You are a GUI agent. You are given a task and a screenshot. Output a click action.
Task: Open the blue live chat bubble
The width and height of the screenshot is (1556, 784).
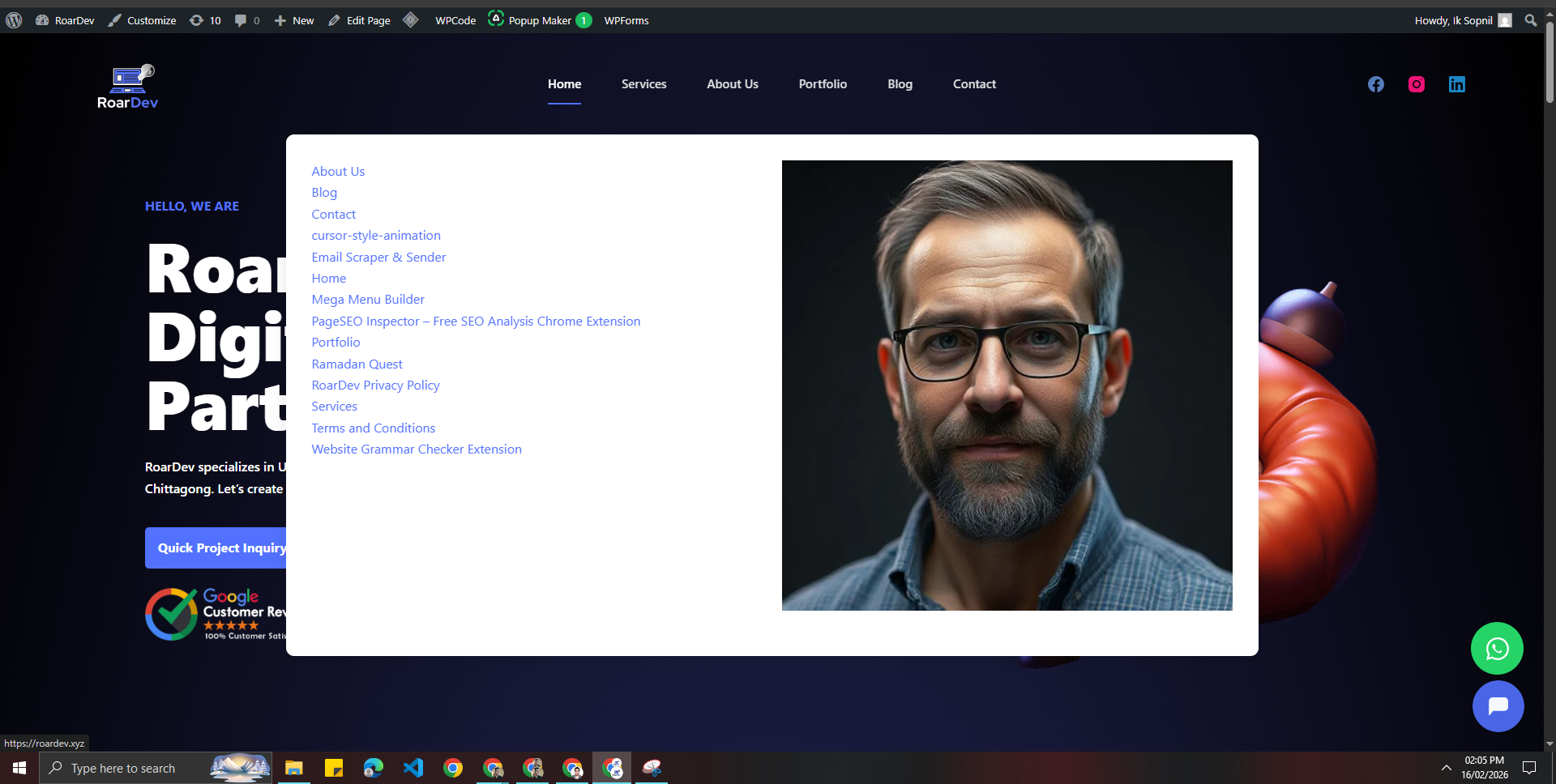1497,706
